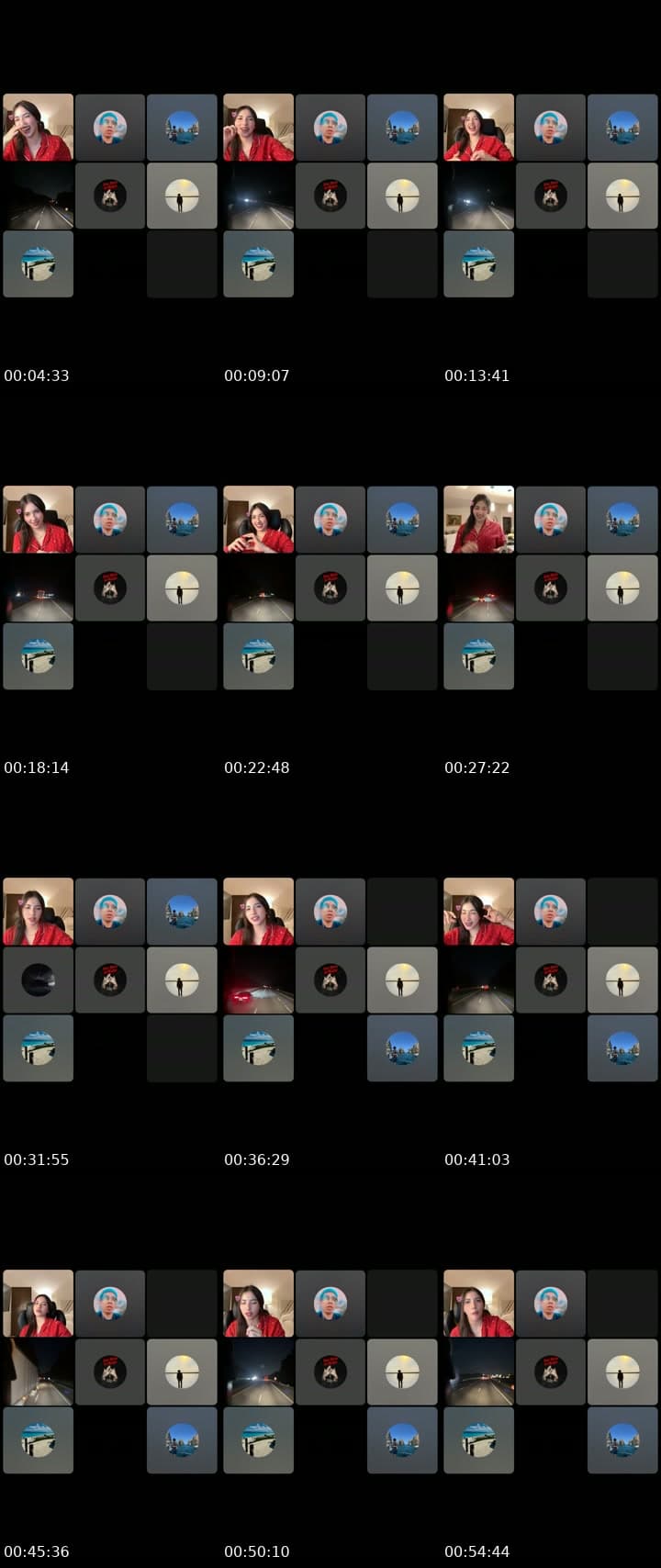Screen dimensions: 661x1568
Task: Click the 00:22:48 timestamp label
Action: click(257, 767)
